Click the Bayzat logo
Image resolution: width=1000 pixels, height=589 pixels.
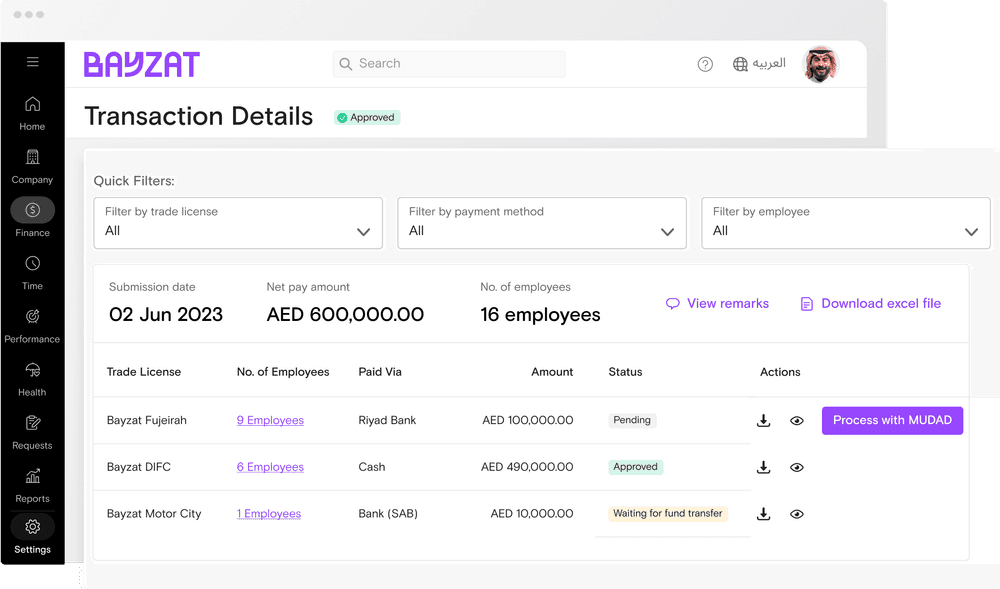pos(142,64)
